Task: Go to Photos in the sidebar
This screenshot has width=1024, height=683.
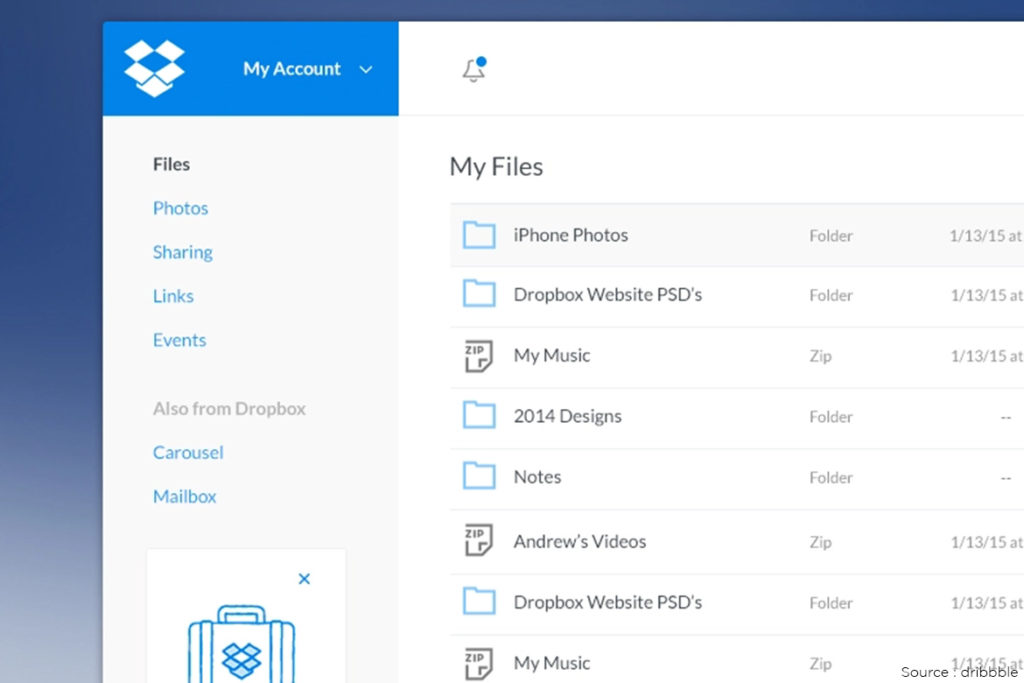Action: point(180,208)
